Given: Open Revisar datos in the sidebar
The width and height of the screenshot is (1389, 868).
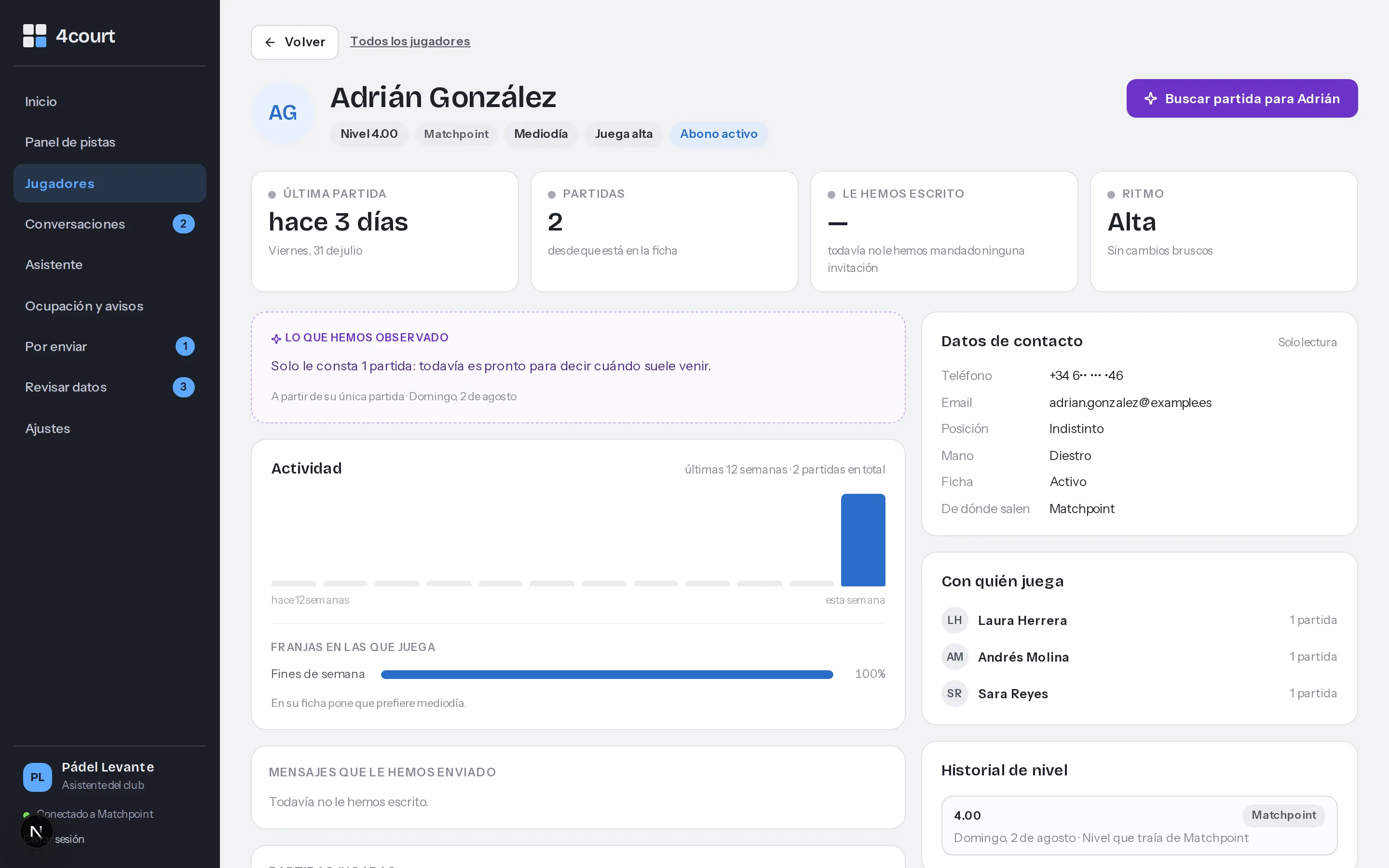Looking at the screenshot, I should coord(109,387).
